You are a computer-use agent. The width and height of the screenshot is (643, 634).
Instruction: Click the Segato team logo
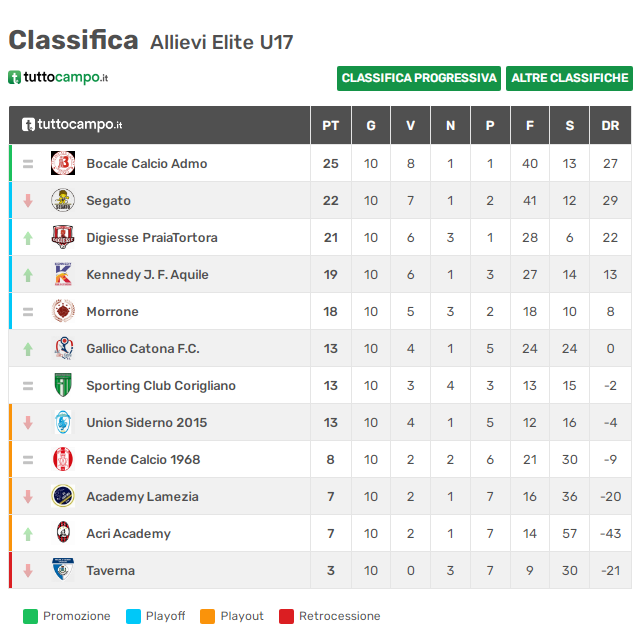(x=63, y=200)
